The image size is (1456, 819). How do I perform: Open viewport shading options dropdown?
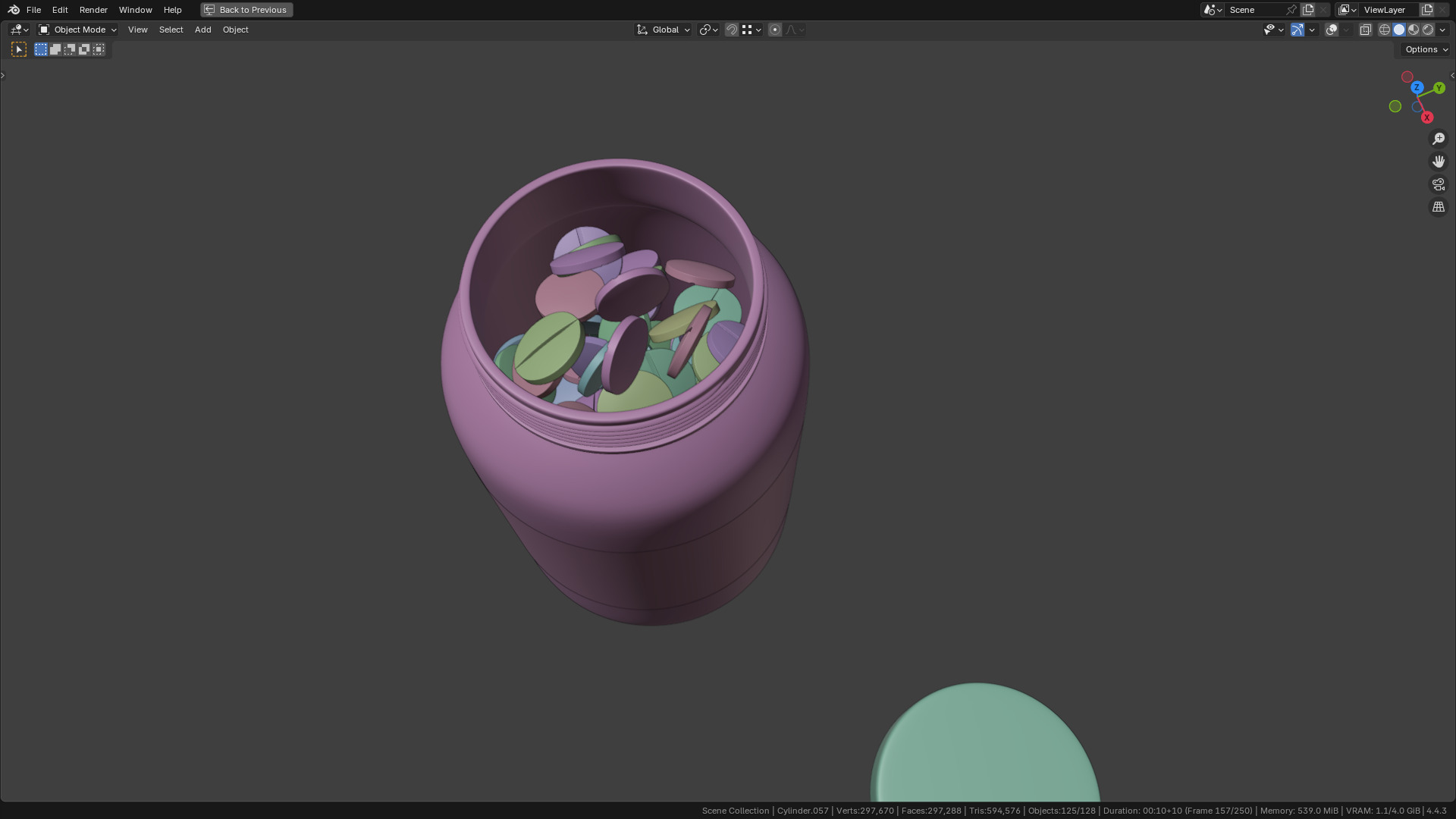[1442, 30]
